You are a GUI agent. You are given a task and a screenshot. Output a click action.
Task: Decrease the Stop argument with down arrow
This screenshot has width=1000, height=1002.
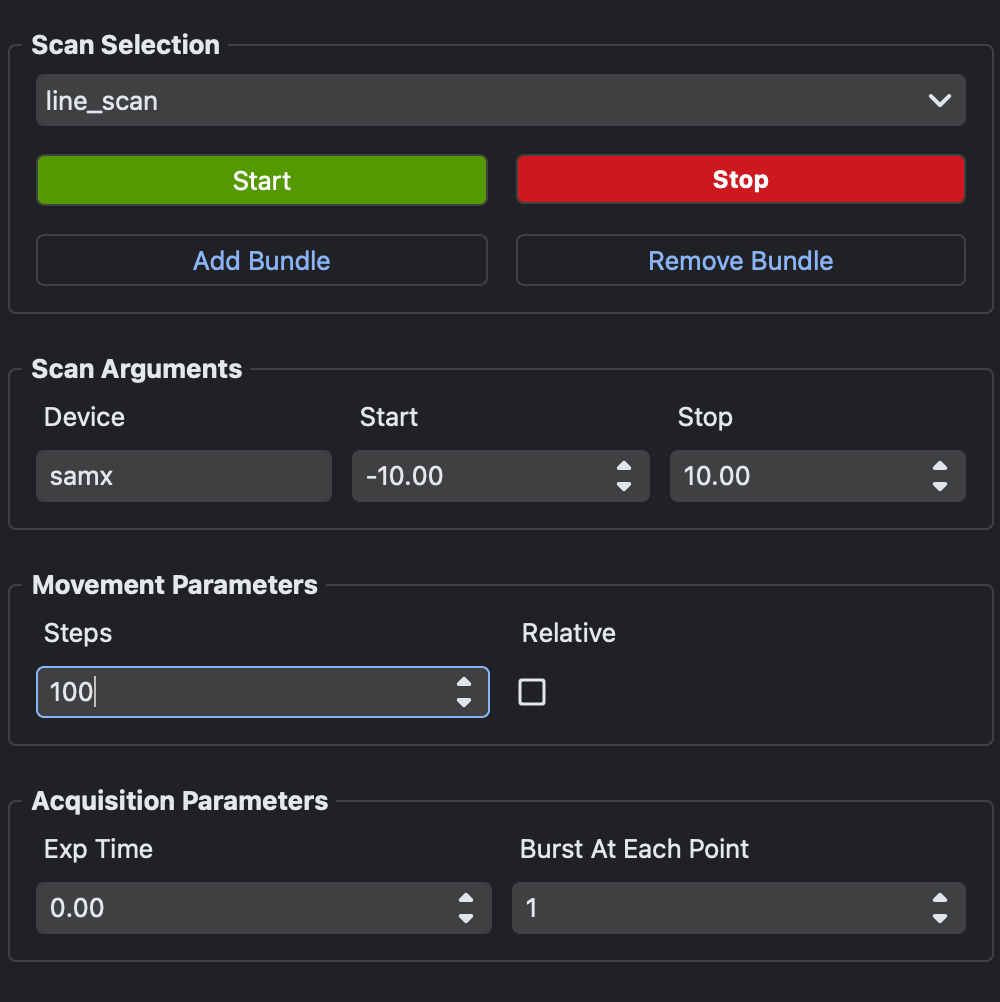(x=939, y=486)
